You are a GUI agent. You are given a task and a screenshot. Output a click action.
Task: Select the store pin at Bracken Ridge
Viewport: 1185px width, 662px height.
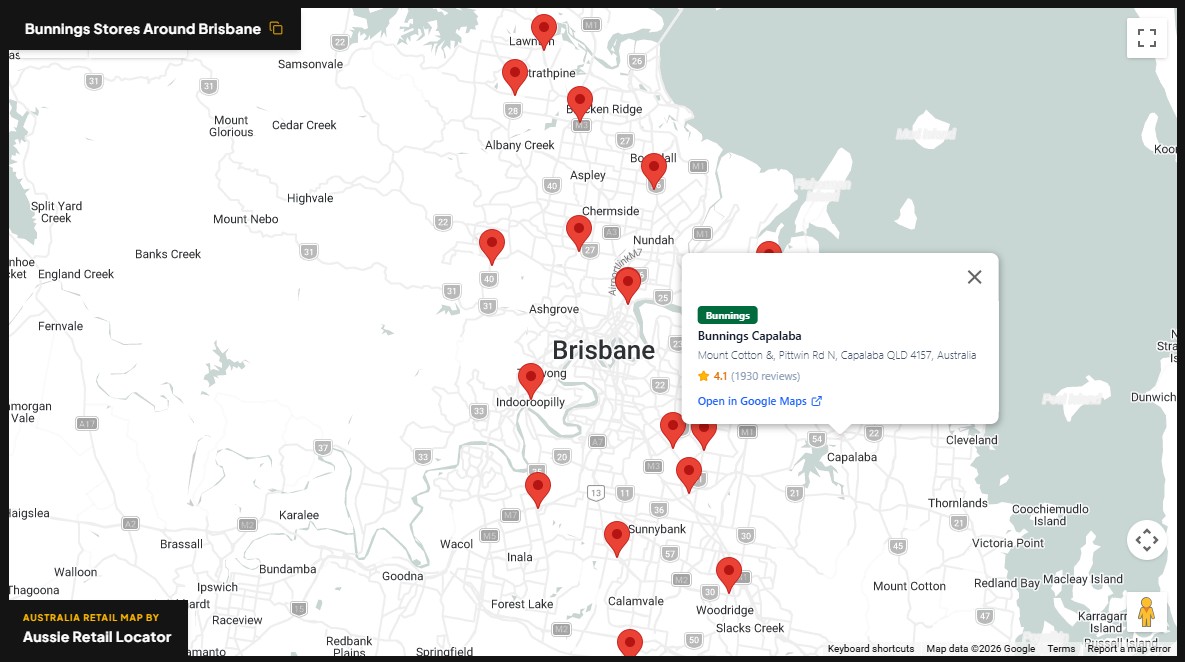[x=580, y=104]
